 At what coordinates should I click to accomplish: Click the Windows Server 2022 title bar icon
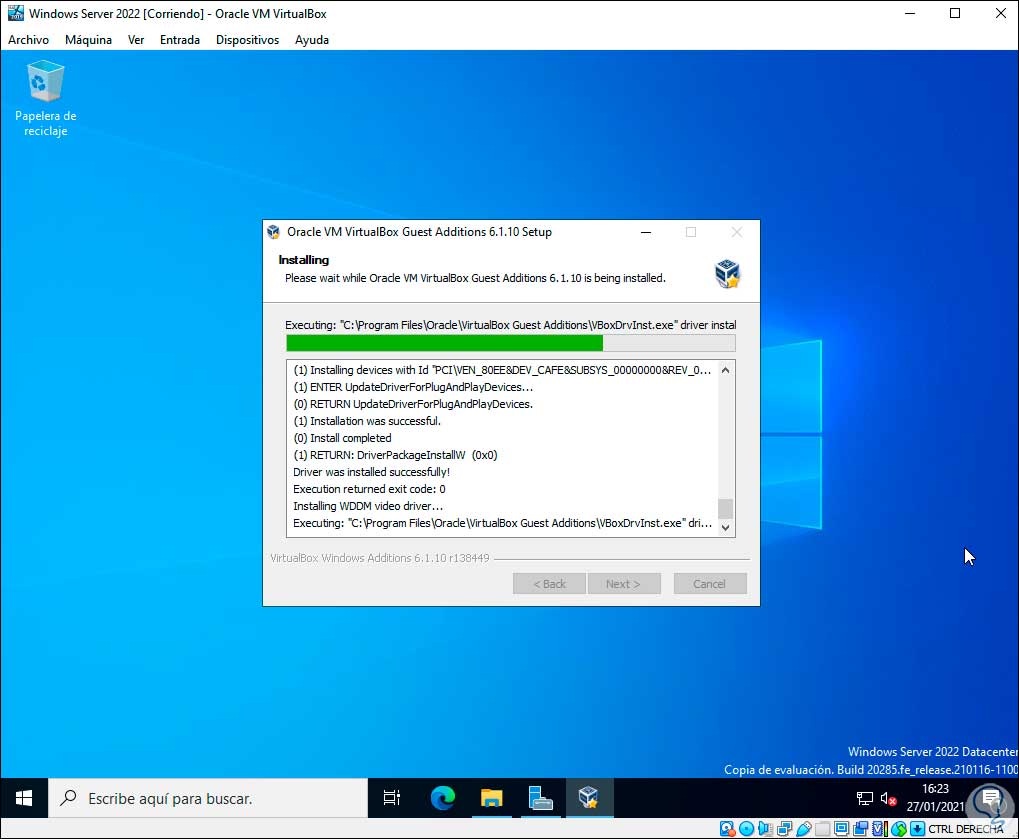pyautogui.click(x=16, y=13)
